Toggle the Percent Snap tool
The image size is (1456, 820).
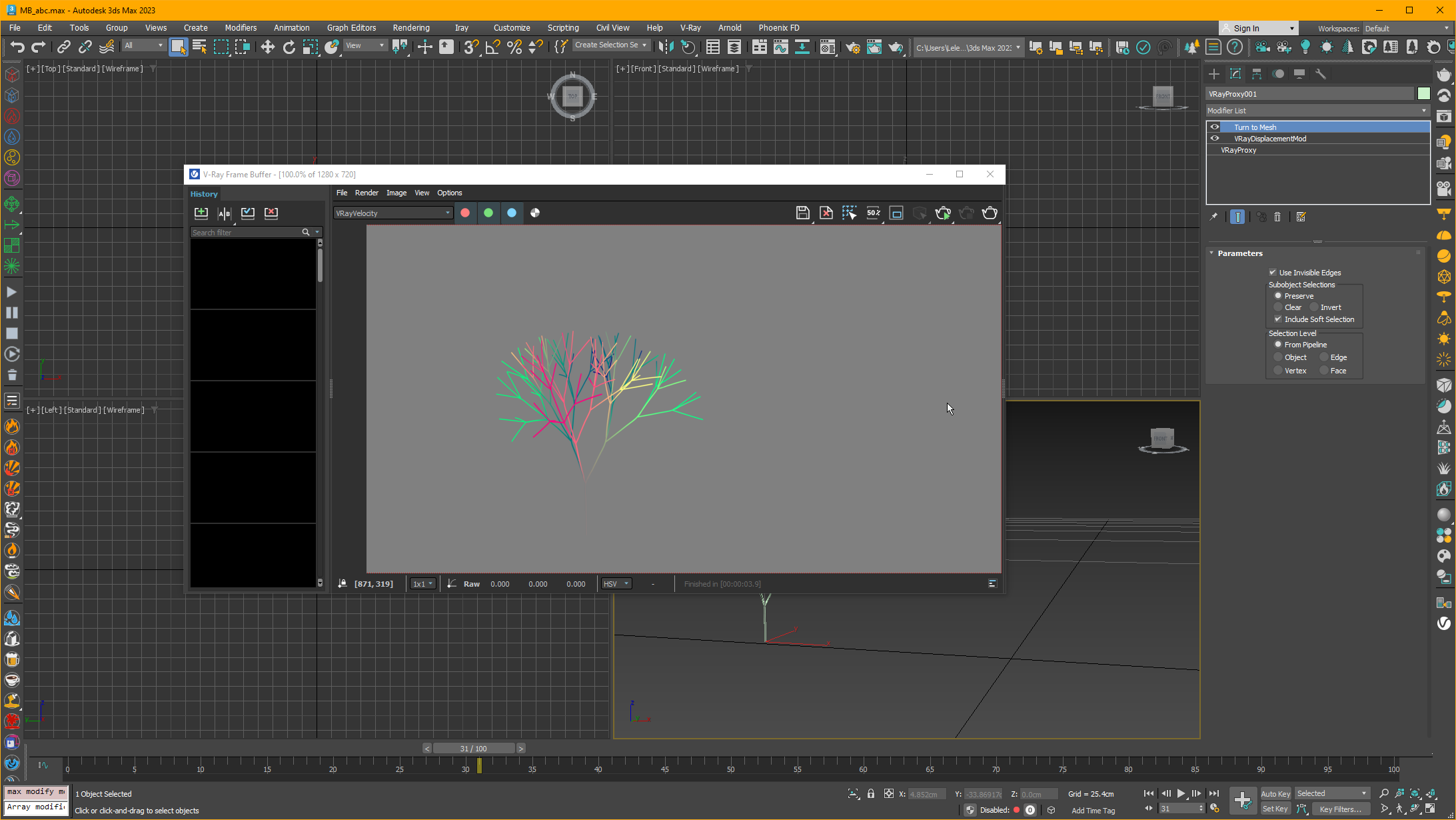tap(514, 47)
